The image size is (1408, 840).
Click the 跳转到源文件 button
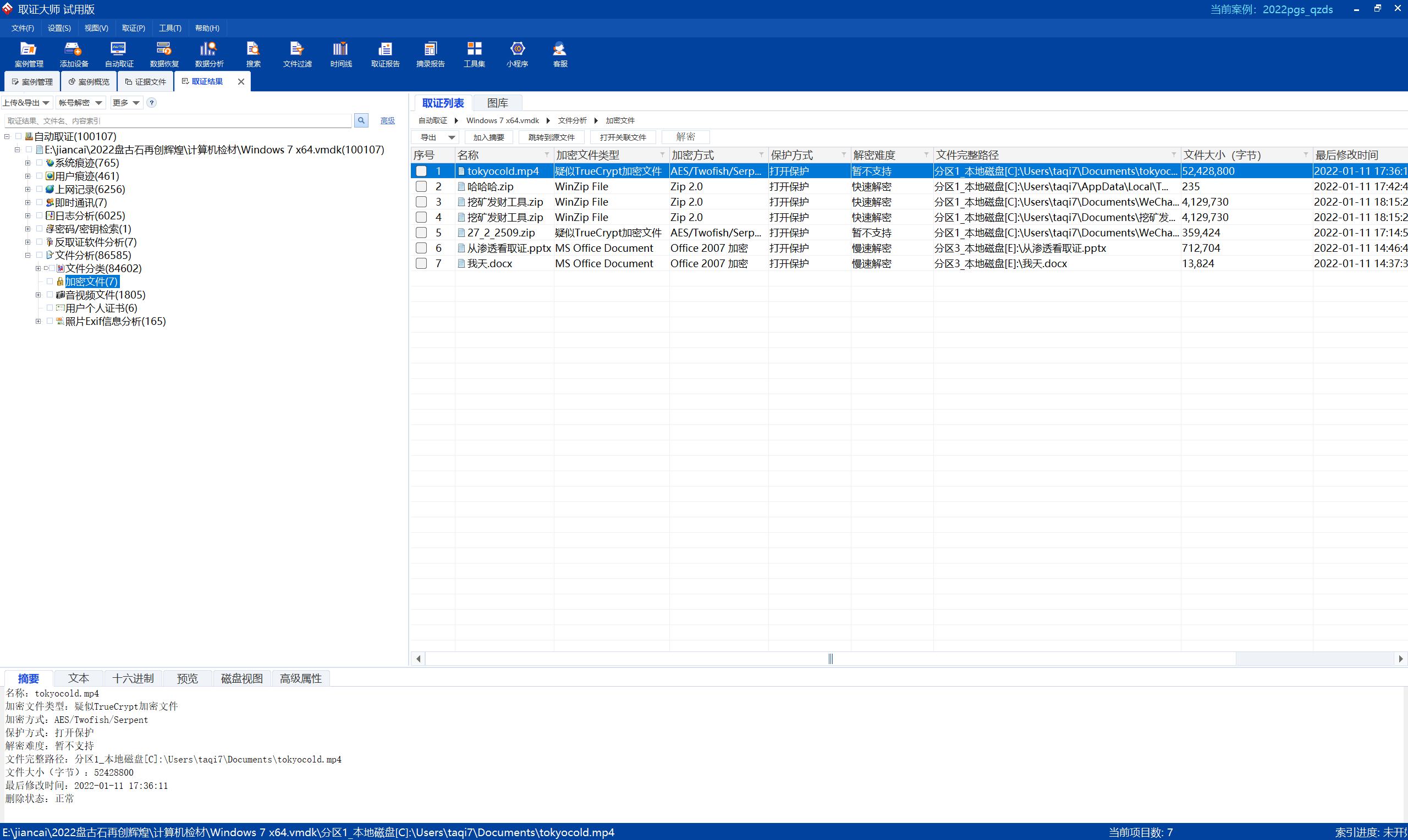(x=552, y=137)
